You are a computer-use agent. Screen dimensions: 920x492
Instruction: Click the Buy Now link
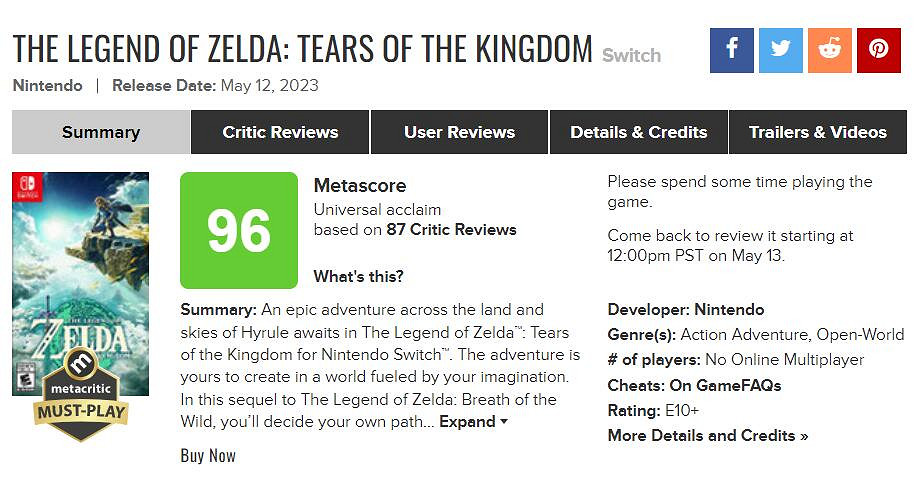[208, 456]
